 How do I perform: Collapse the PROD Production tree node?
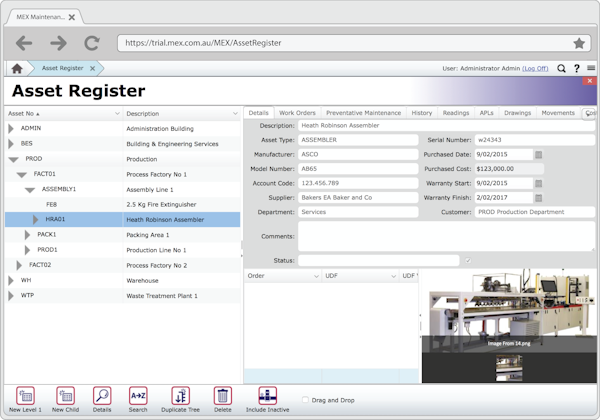coord(13,159)
